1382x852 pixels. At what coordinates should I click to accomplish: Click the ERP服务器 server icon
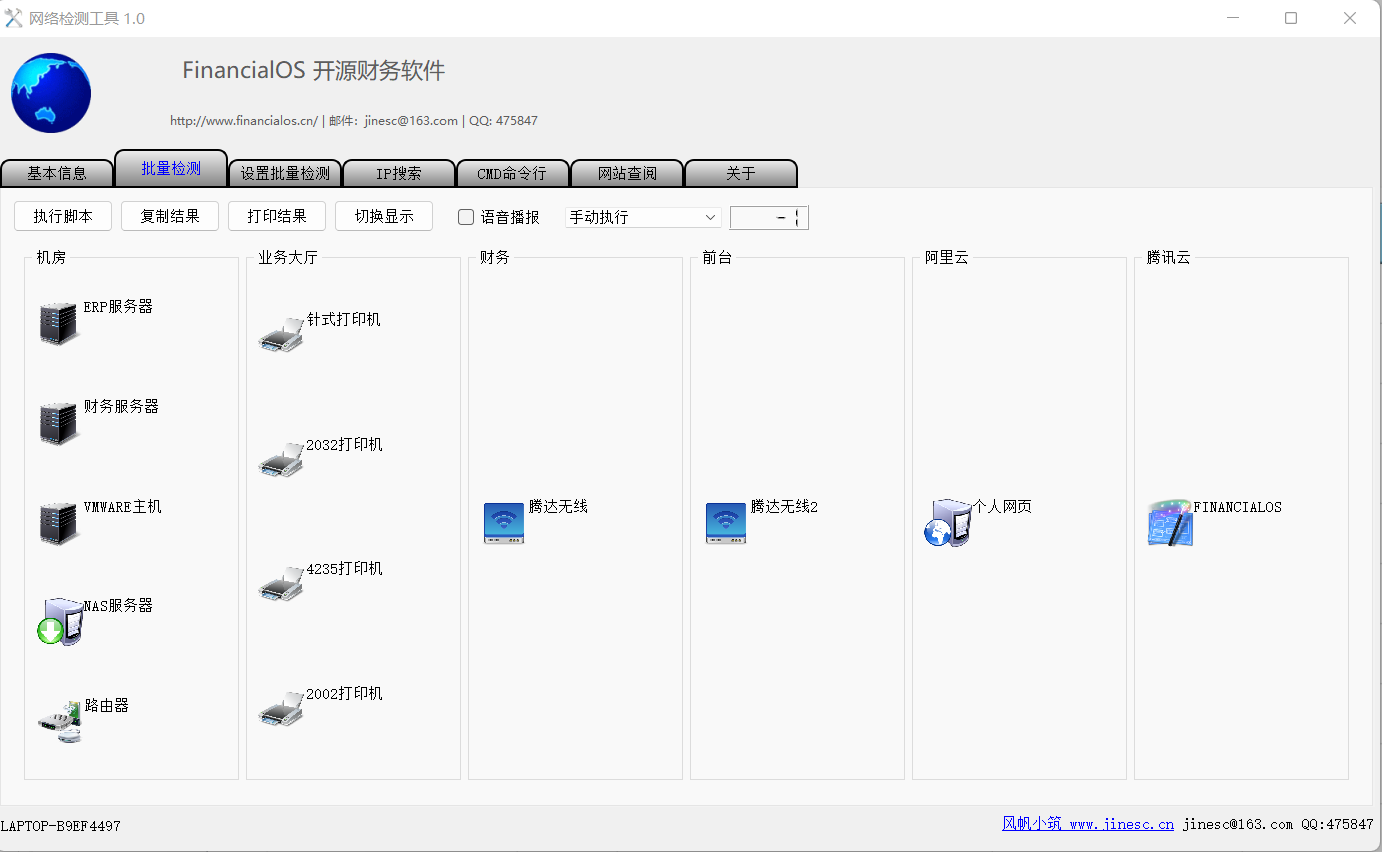(x=59, y=324)
